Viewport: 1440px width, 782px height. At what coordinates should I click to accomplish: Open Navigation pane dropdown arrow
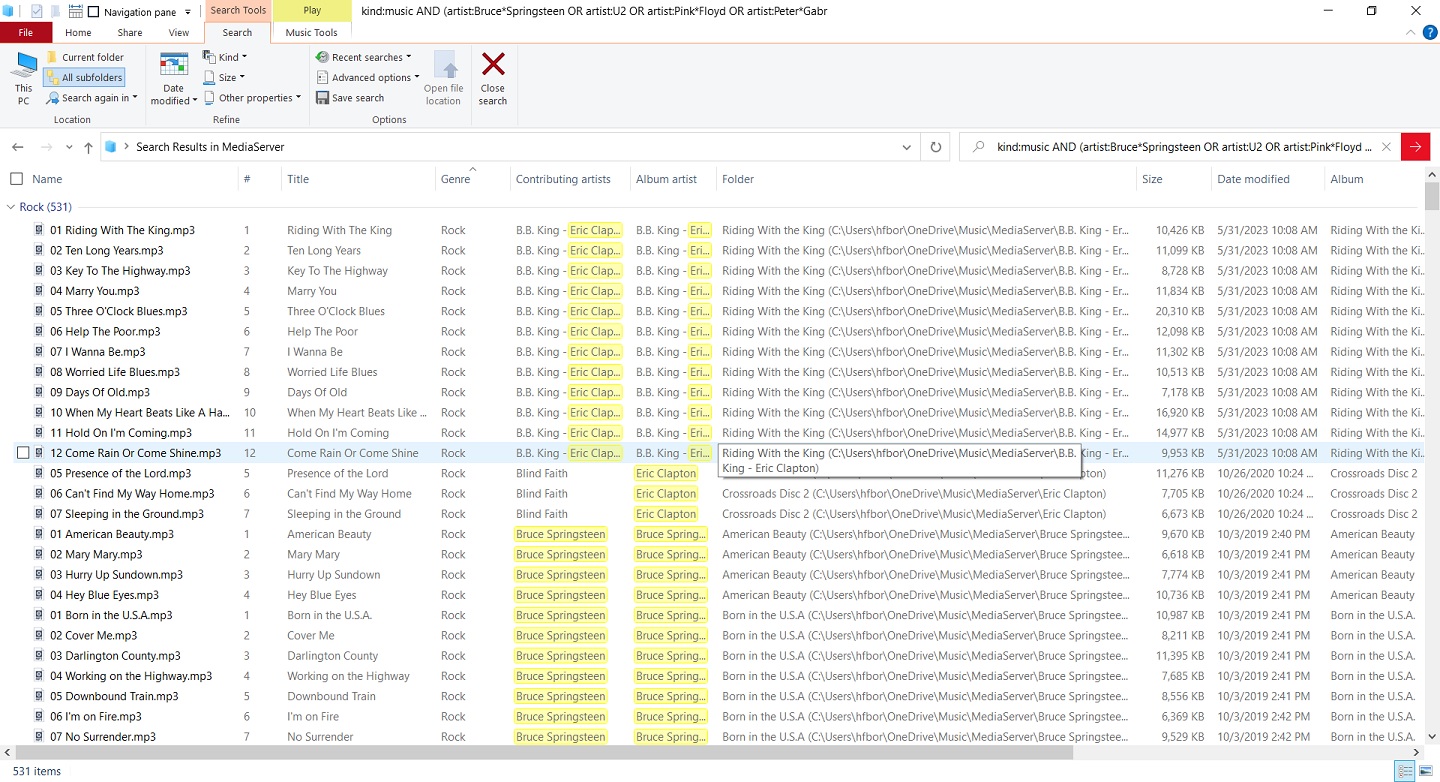(x=187, y=12)
